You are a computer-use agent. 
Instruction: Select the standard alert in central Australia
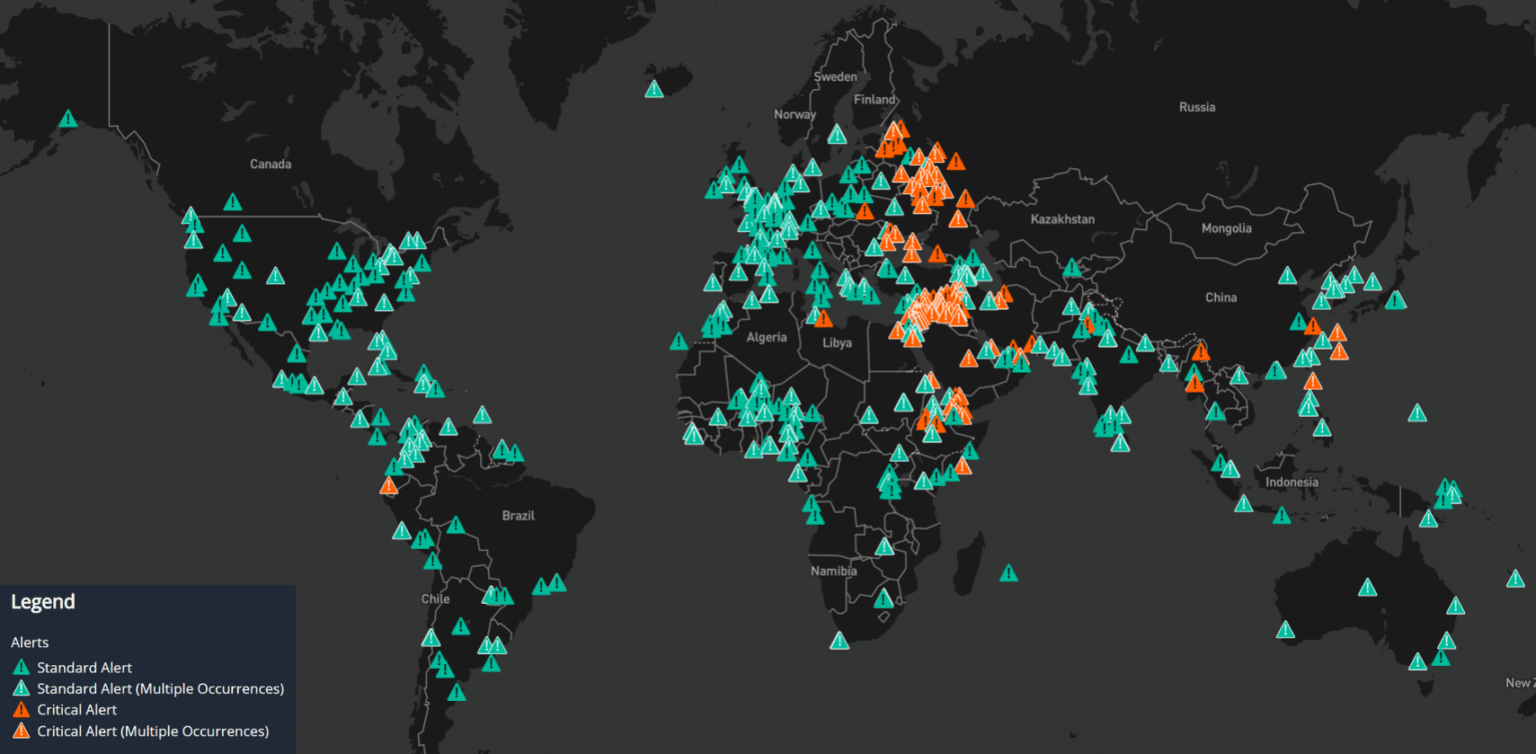click(x=1367, y=589)
